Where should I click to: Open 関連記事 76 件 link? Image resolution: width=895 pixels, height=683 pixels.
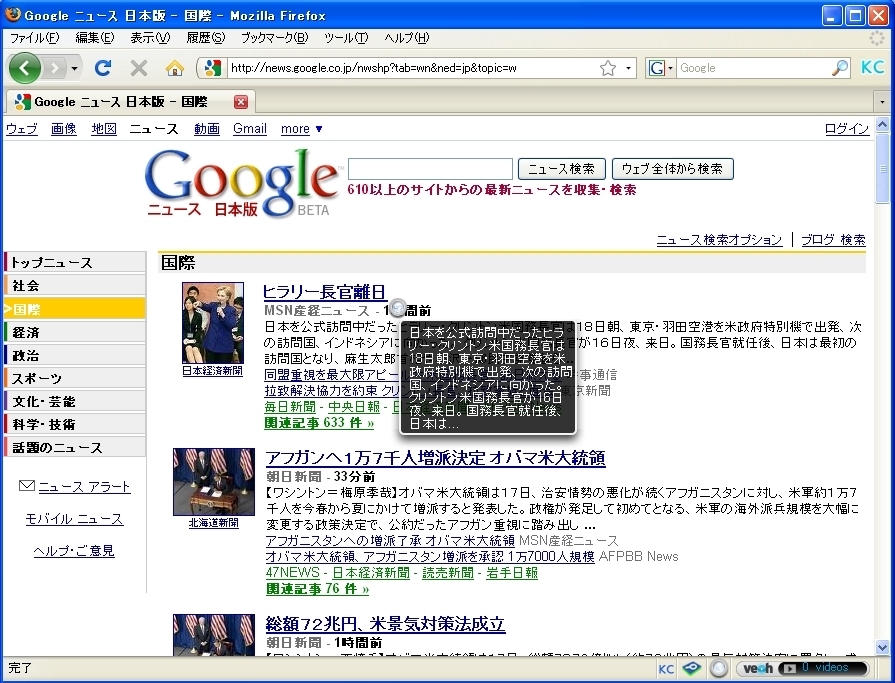coord(317,589)
